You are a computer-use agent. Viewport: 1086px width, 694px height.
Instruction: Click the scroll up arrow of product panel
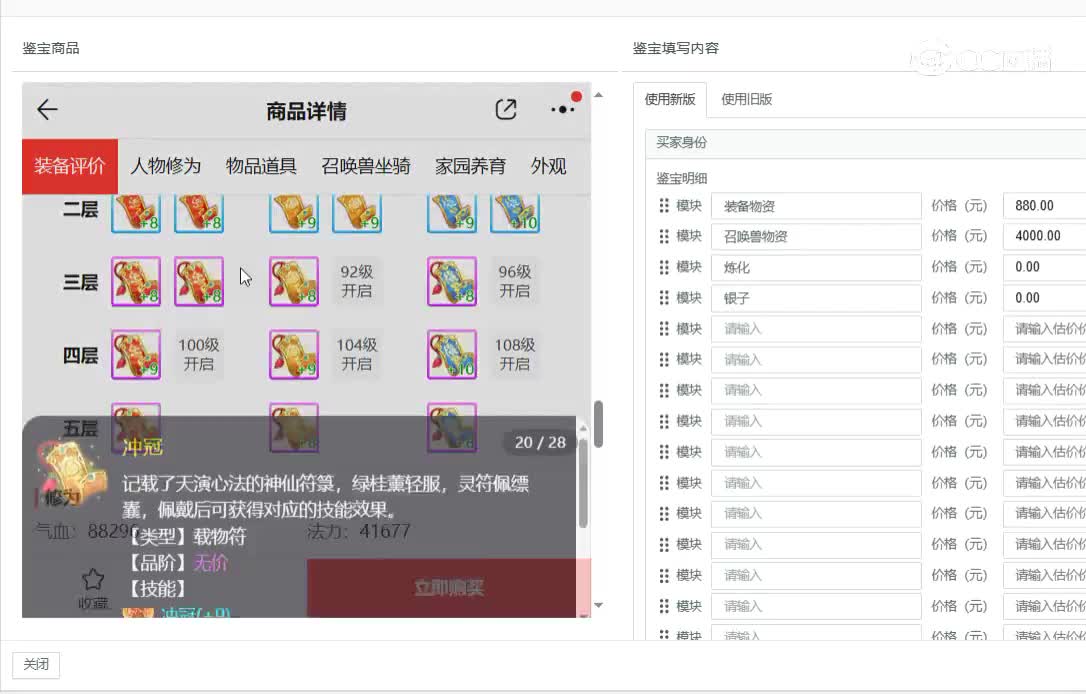point(598,95)
